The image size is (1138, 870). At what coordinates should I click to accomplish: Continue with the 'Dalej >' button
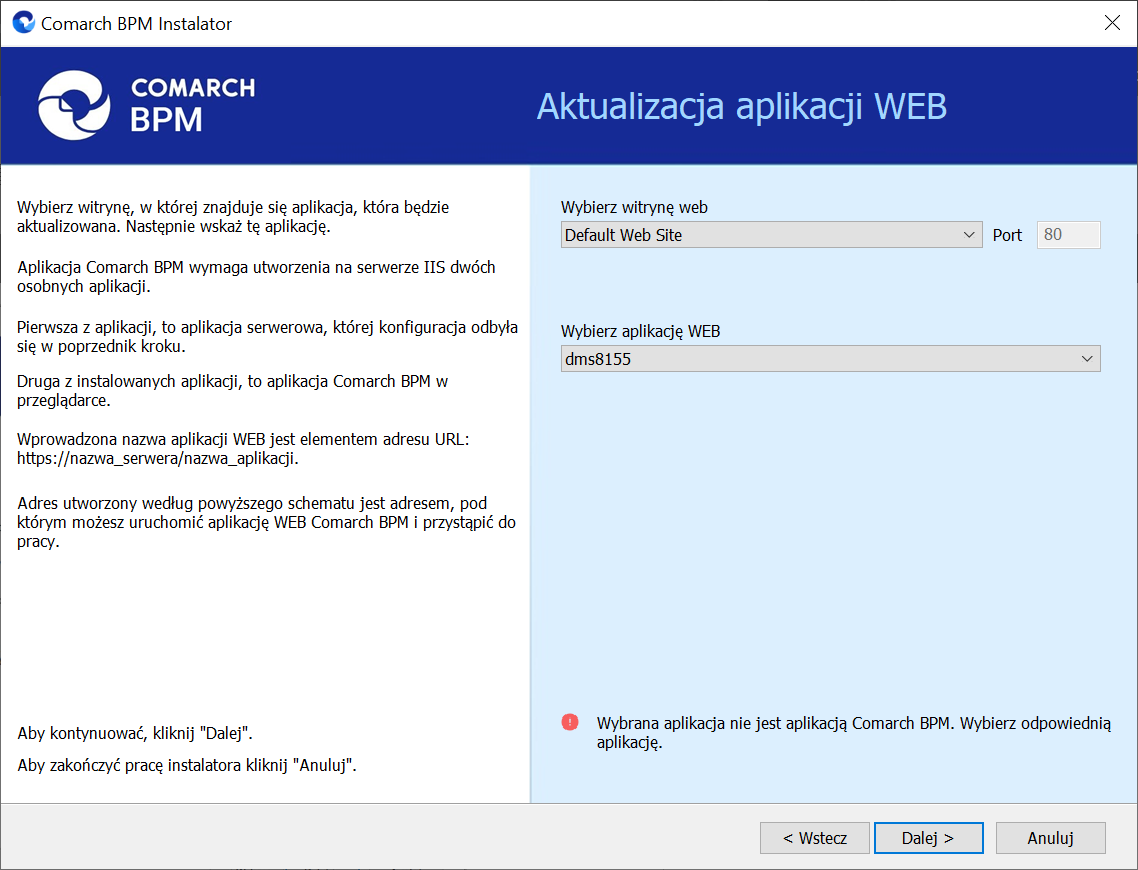pyautogui.click(x=928, y=838)
